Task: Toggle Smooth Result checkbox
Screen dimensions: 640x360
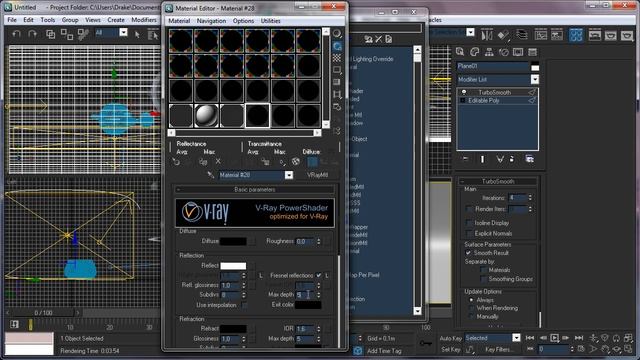Action: 468,253
